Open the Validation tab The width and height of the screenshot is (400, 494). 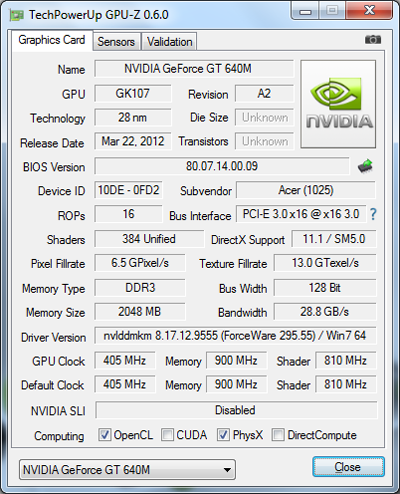click(169, 42)
